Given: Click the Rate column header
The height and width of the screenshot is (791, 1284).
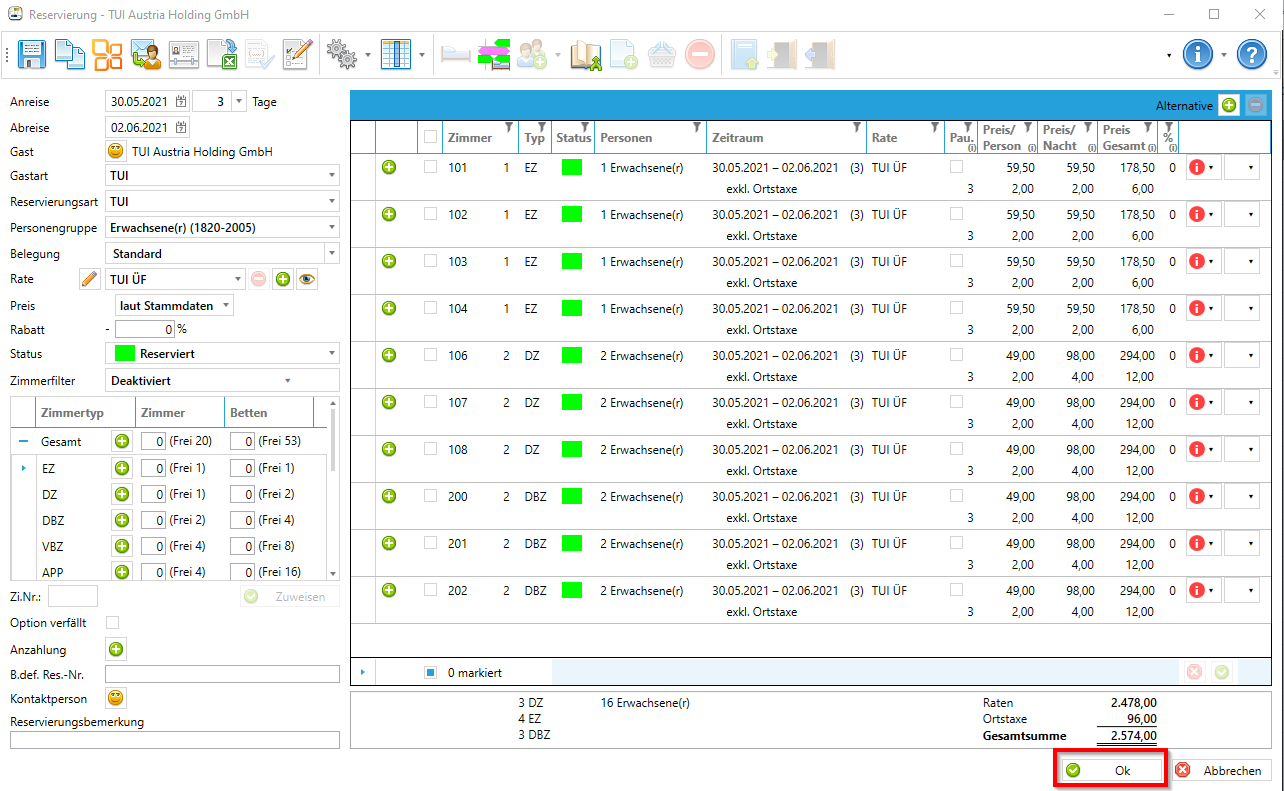Looking at the screenshot, I should point(906,137).
